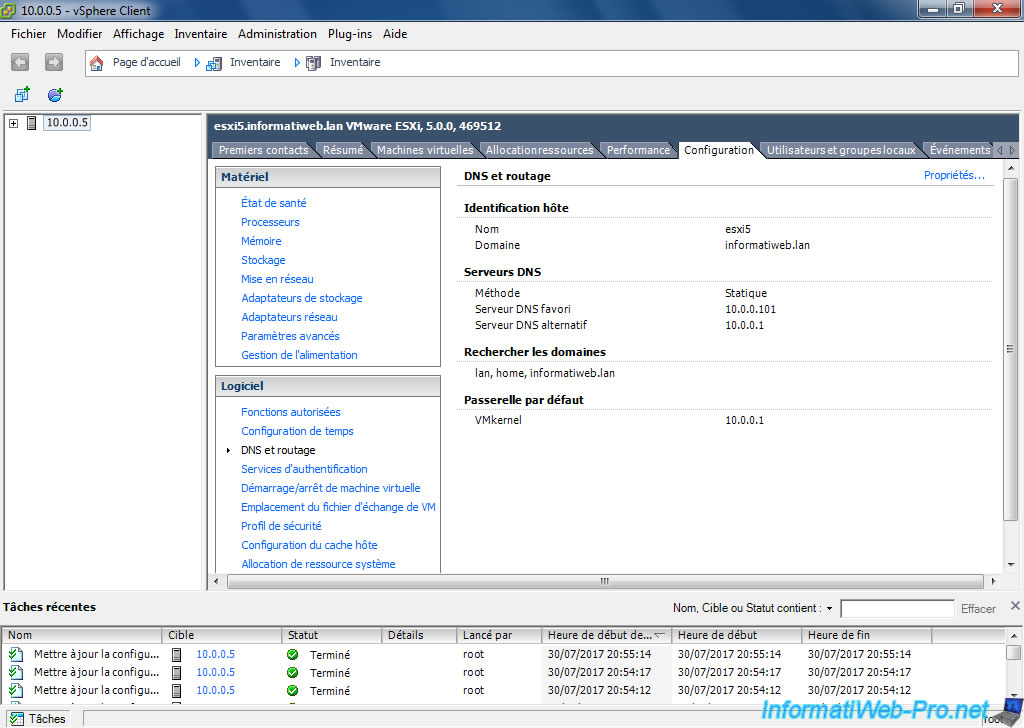This screenshot has height=728, width=1024.
Task: Open the Administration menu
Action: point(277,34)
